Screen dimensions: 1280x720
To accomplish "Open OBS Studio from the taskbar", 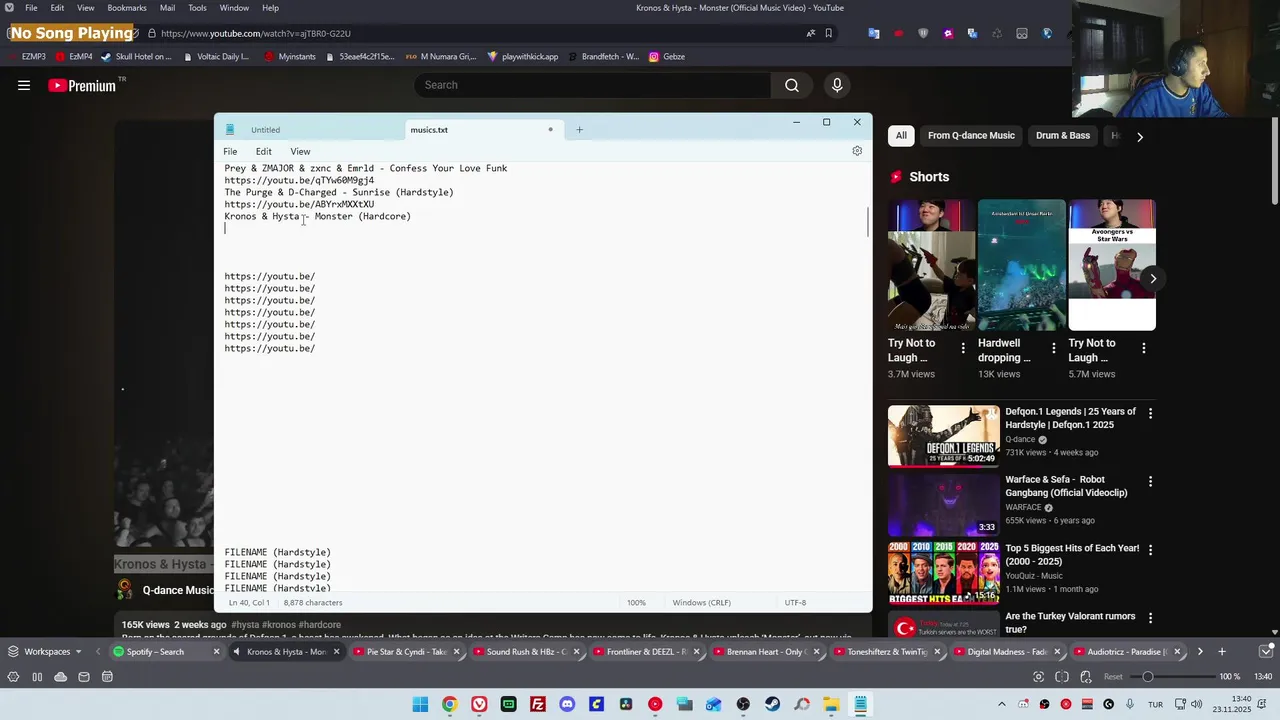I will point(743,704).
